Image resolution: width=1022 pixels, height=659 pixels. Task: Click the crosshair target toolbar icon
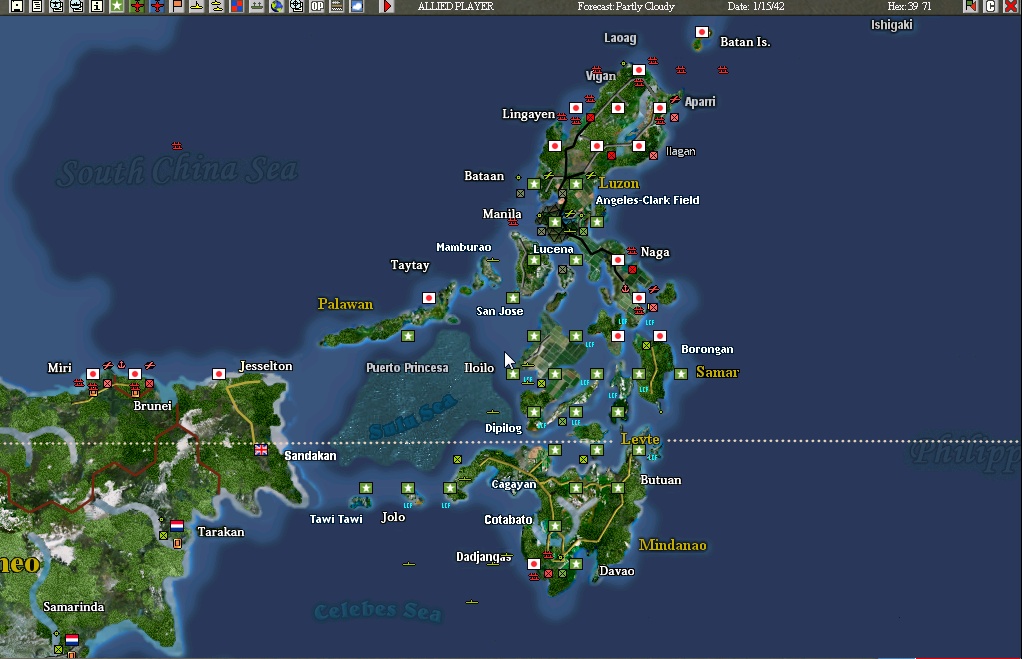[x=297, y=6]
